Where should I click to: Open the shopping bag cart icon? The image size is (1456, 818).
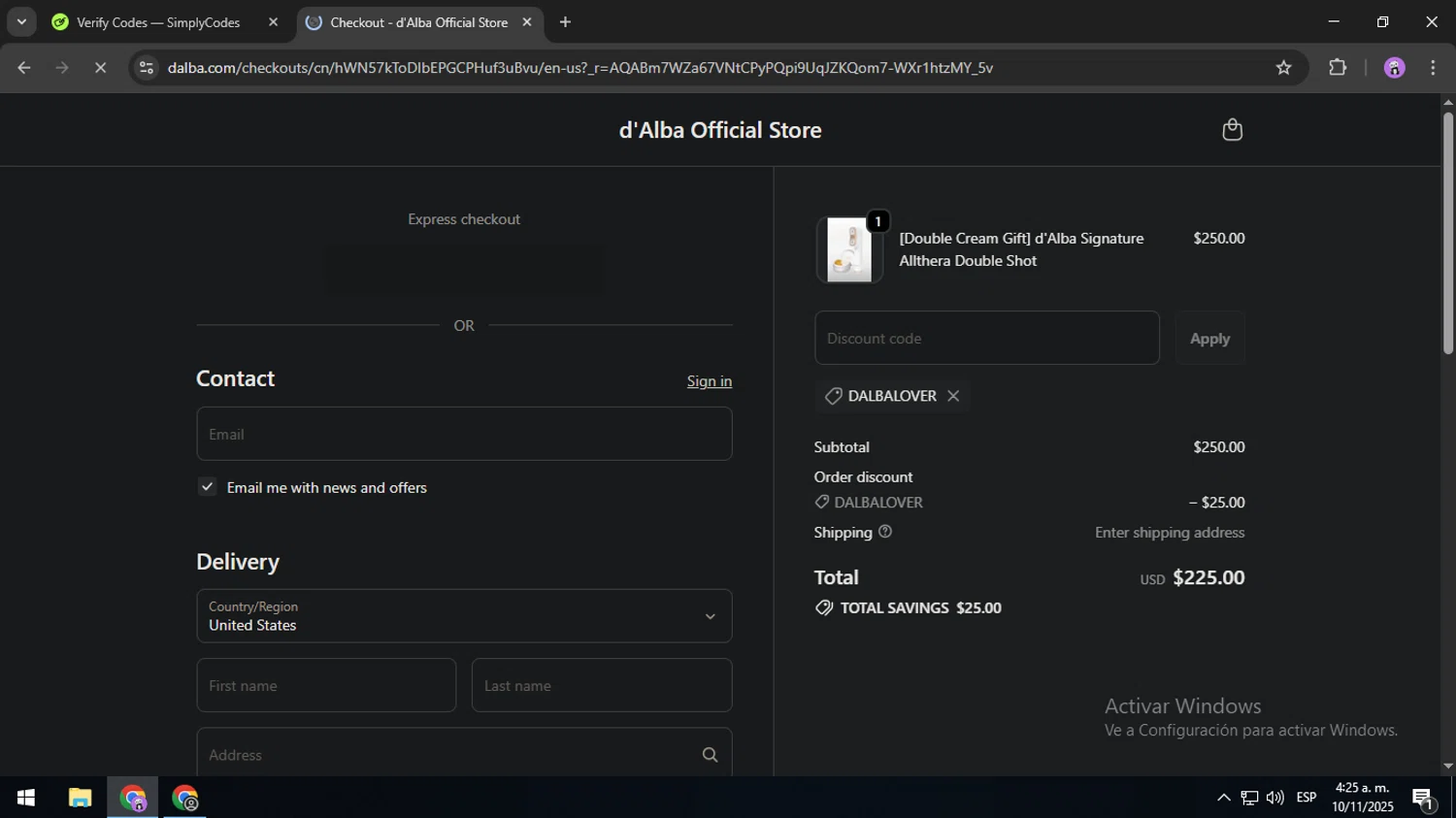pyautogui.click(x=1232, y=130)
